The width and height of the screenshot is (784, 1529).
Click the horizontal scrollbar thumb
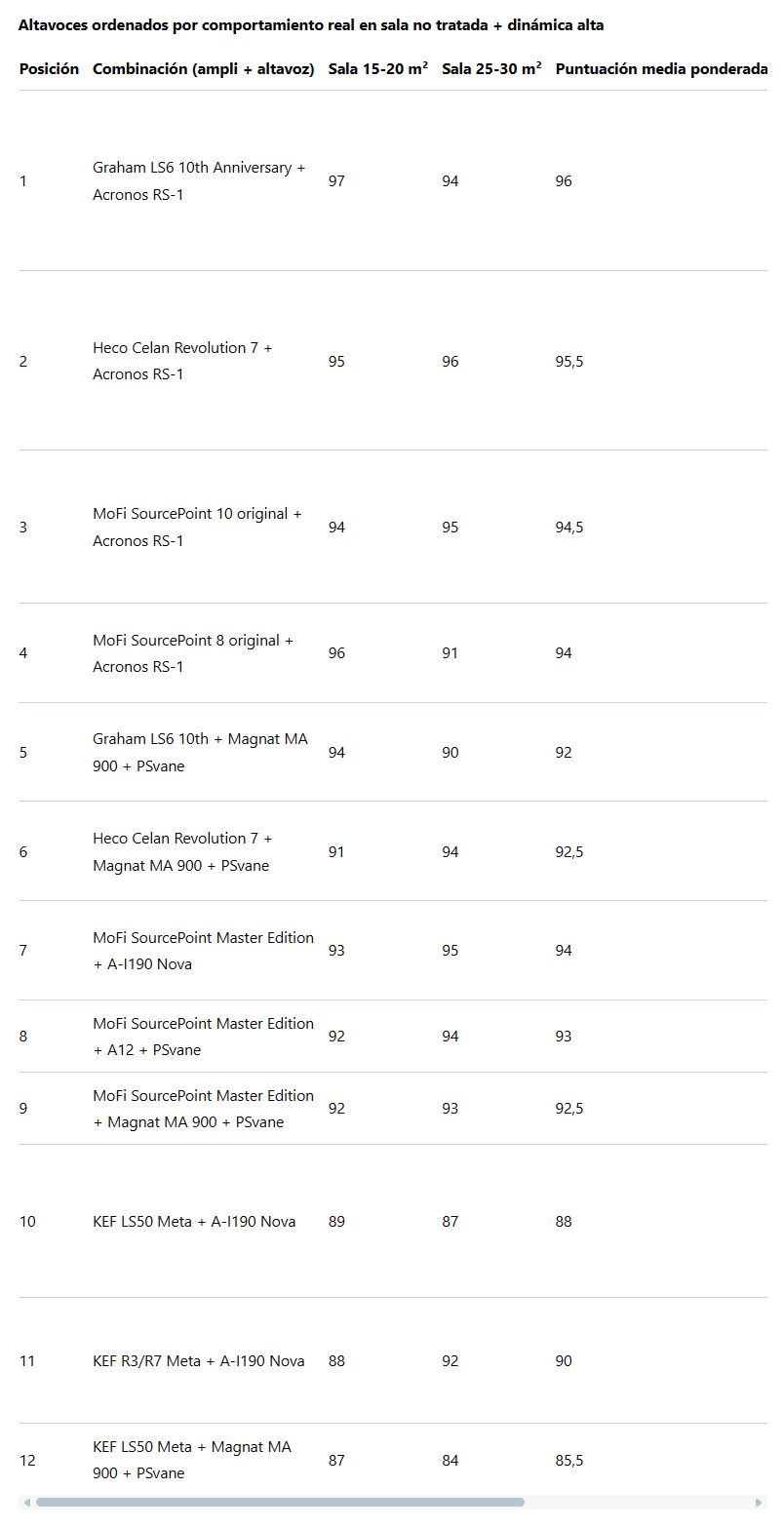(280, 1503)
